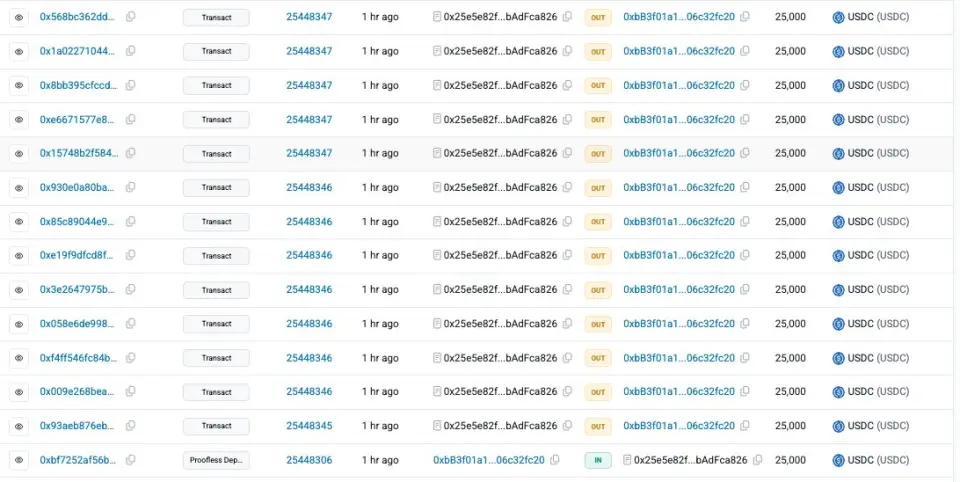Click OUT badge in 0xe6671577e8 row
Viewport: 960px width, 482px height.
click(x=598, y=119)
